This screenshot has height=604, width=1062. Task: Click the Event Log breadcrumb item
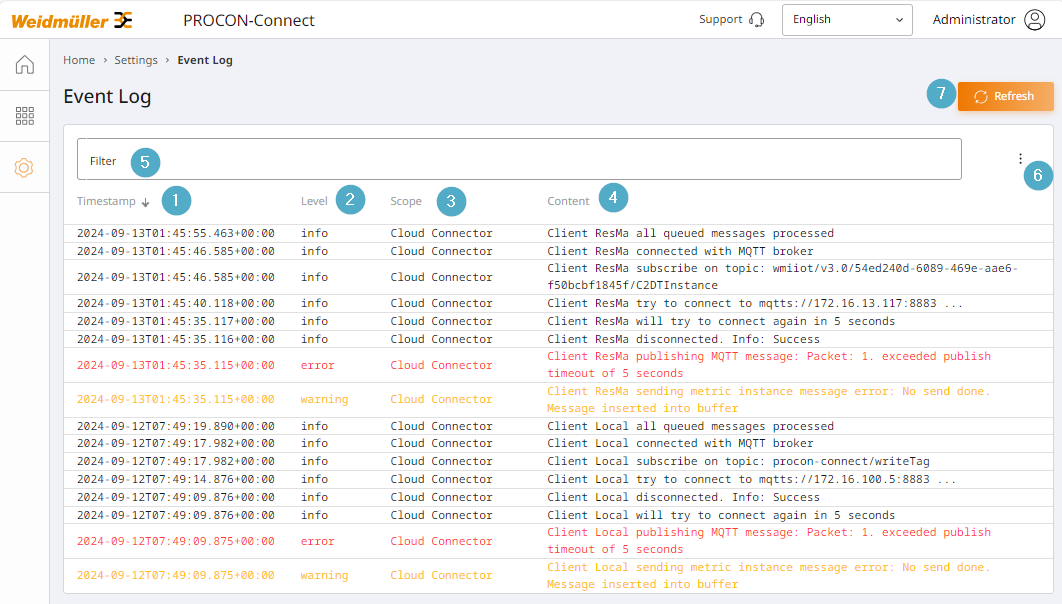(205, 60)
